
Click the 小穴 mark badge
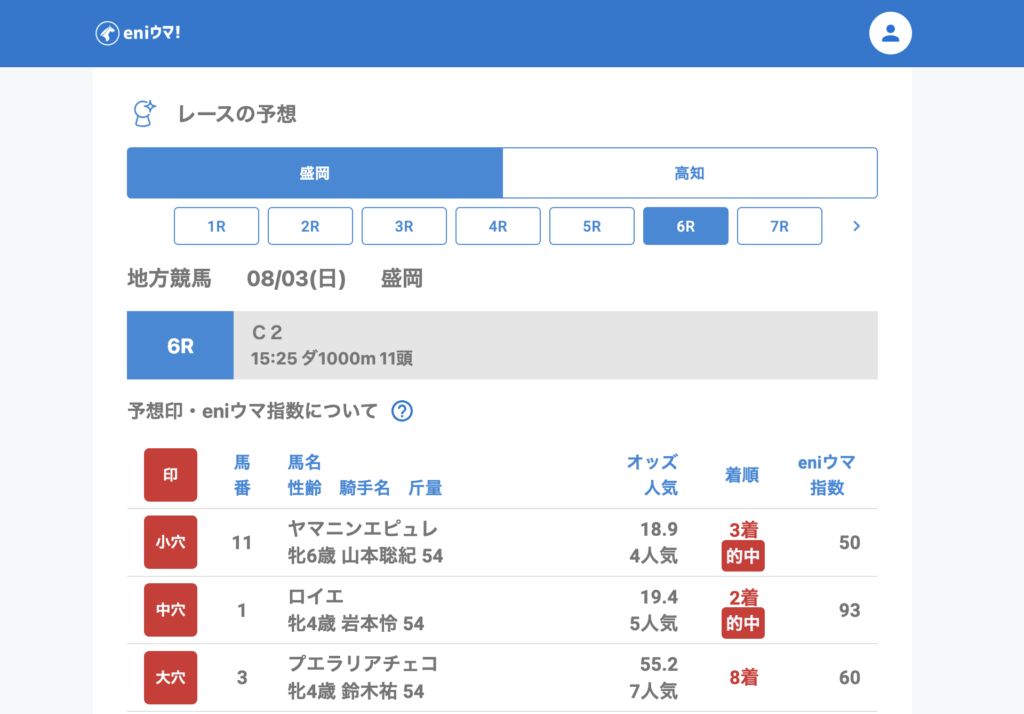tap(171, 542)
